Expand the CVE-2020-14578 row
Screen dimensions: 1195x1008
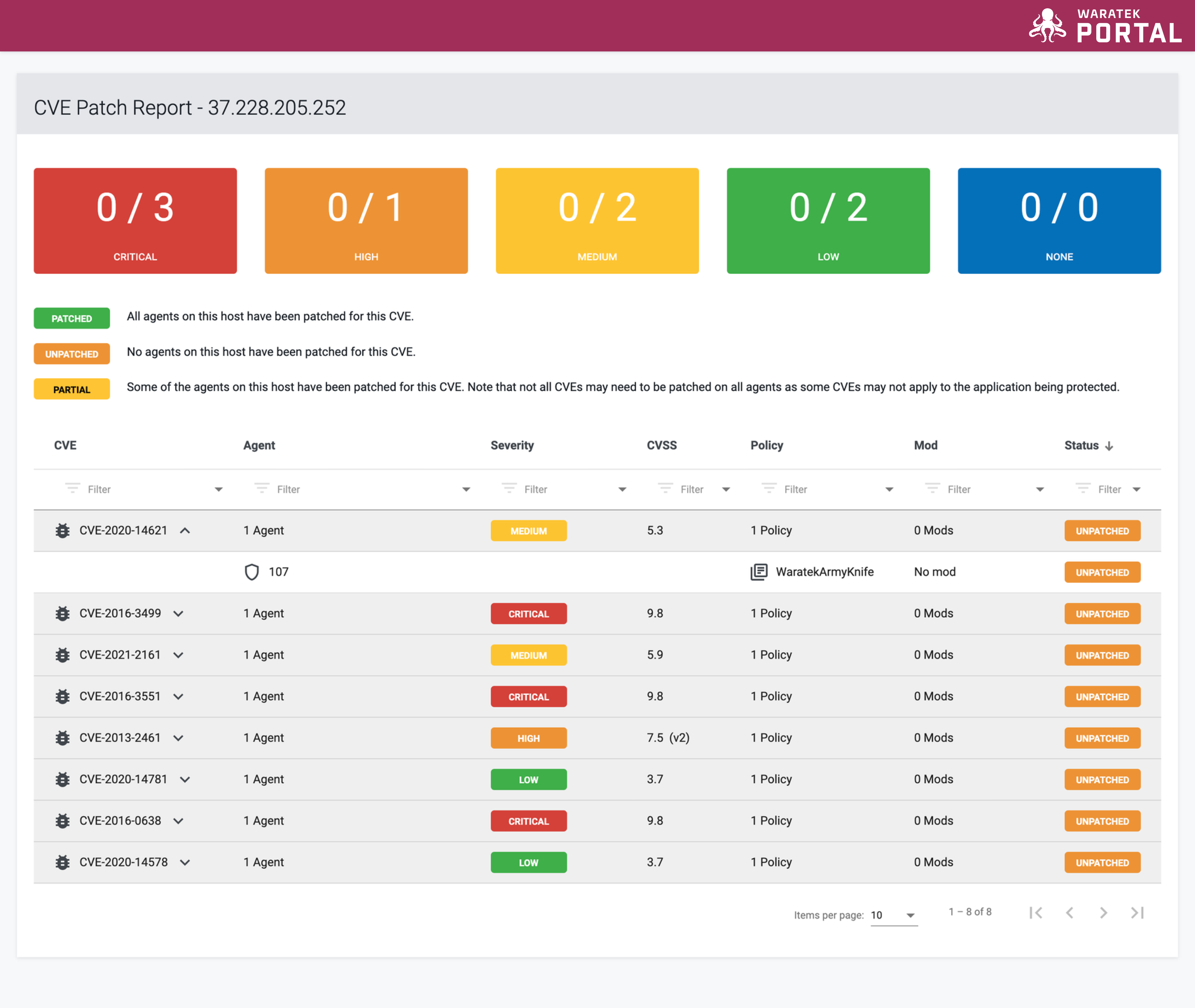click(185, 862)
